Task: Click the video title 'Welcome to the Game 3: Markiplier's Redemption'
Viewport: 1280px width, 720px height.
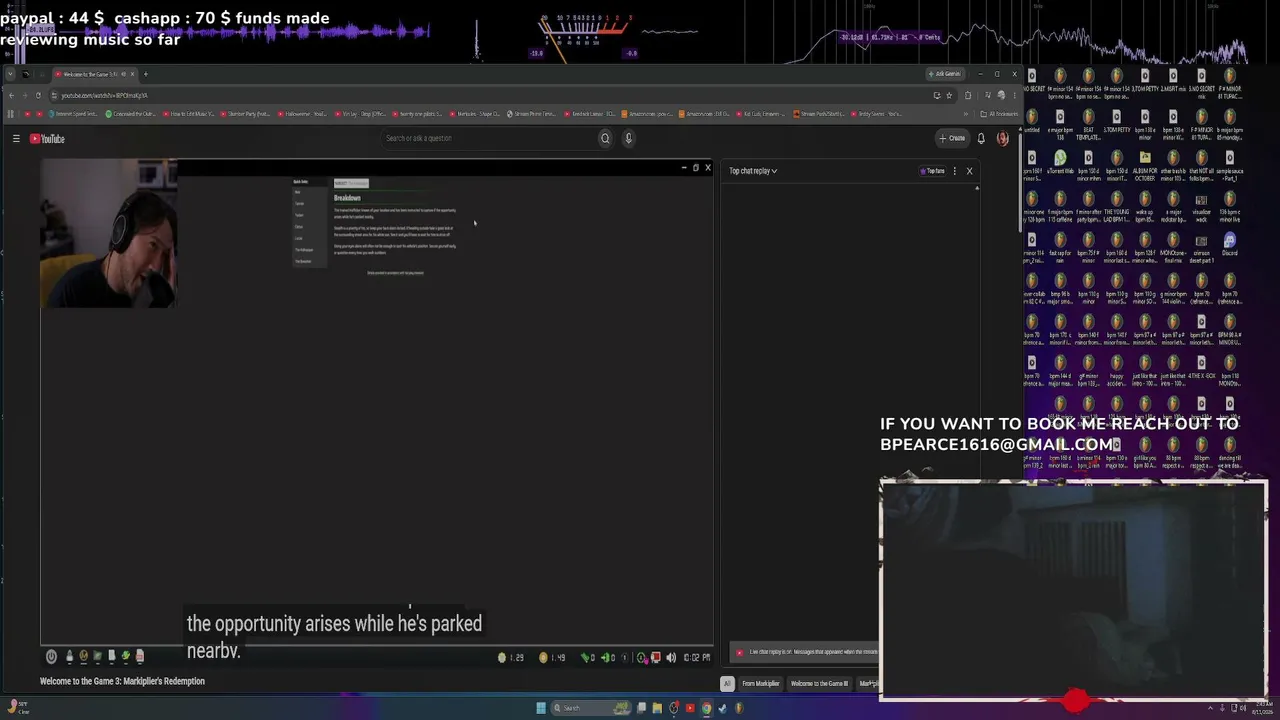Action: pyautogui.click(x=122, y=681)
